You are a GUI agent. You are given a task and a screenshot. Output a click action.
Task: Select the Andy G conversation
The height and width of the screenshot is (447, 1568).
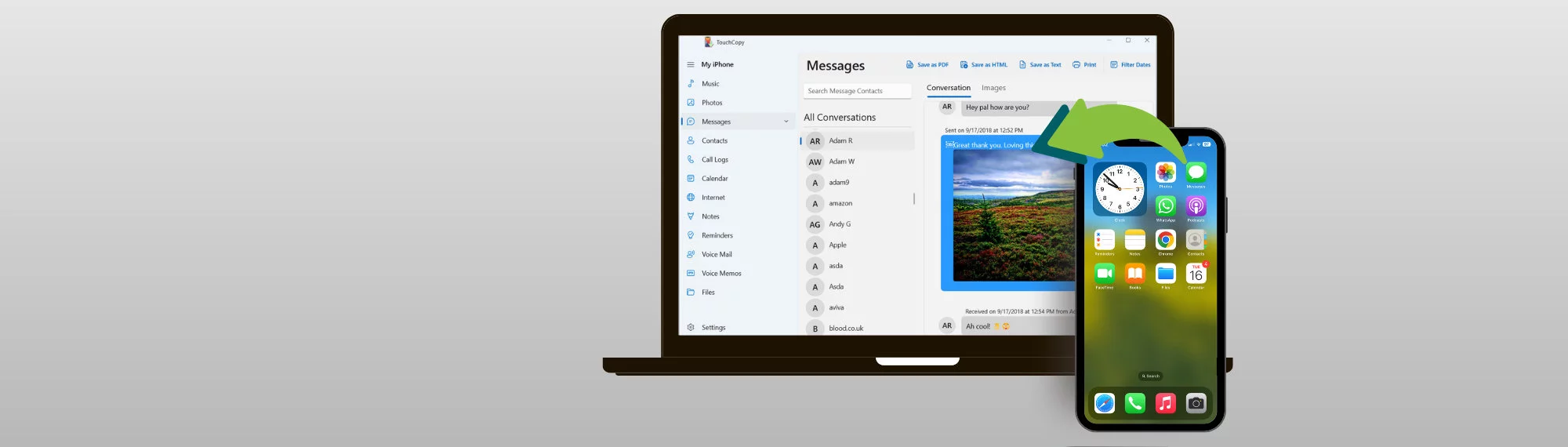click(x=859, y=224)
